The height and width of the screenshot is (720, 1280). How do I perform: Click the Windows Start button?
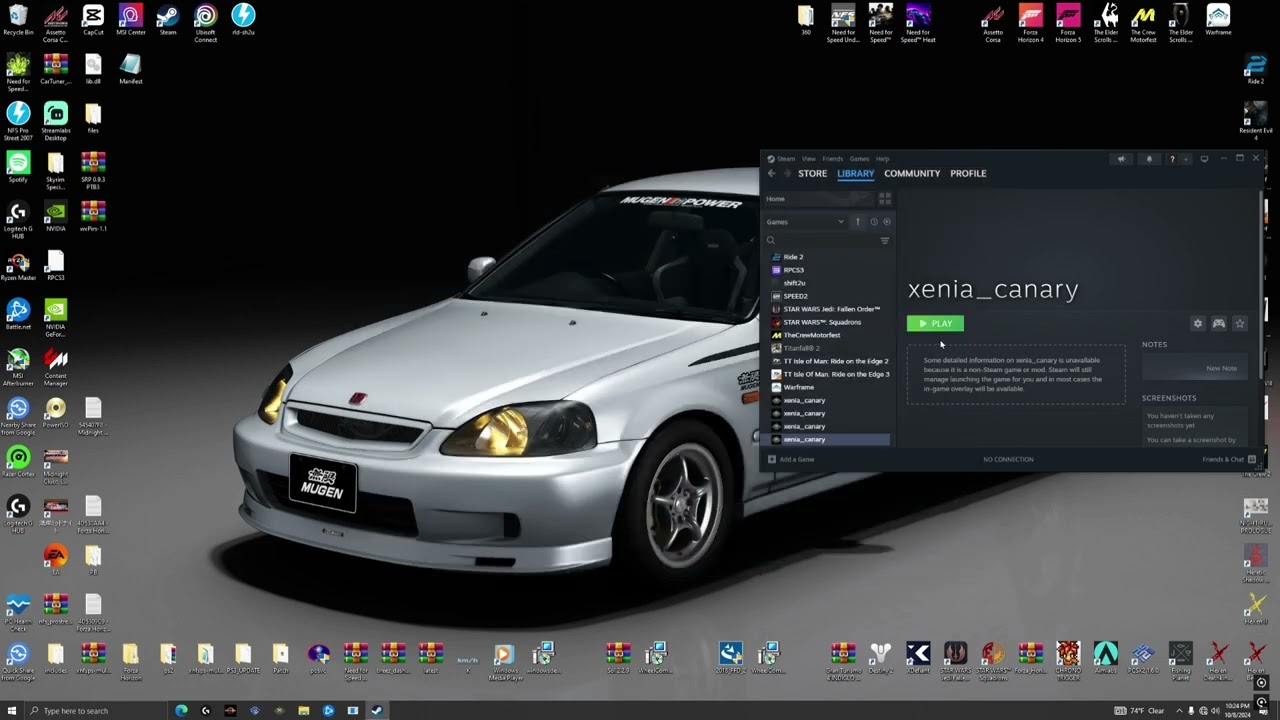pyautogui.click(x=12, y=711)
